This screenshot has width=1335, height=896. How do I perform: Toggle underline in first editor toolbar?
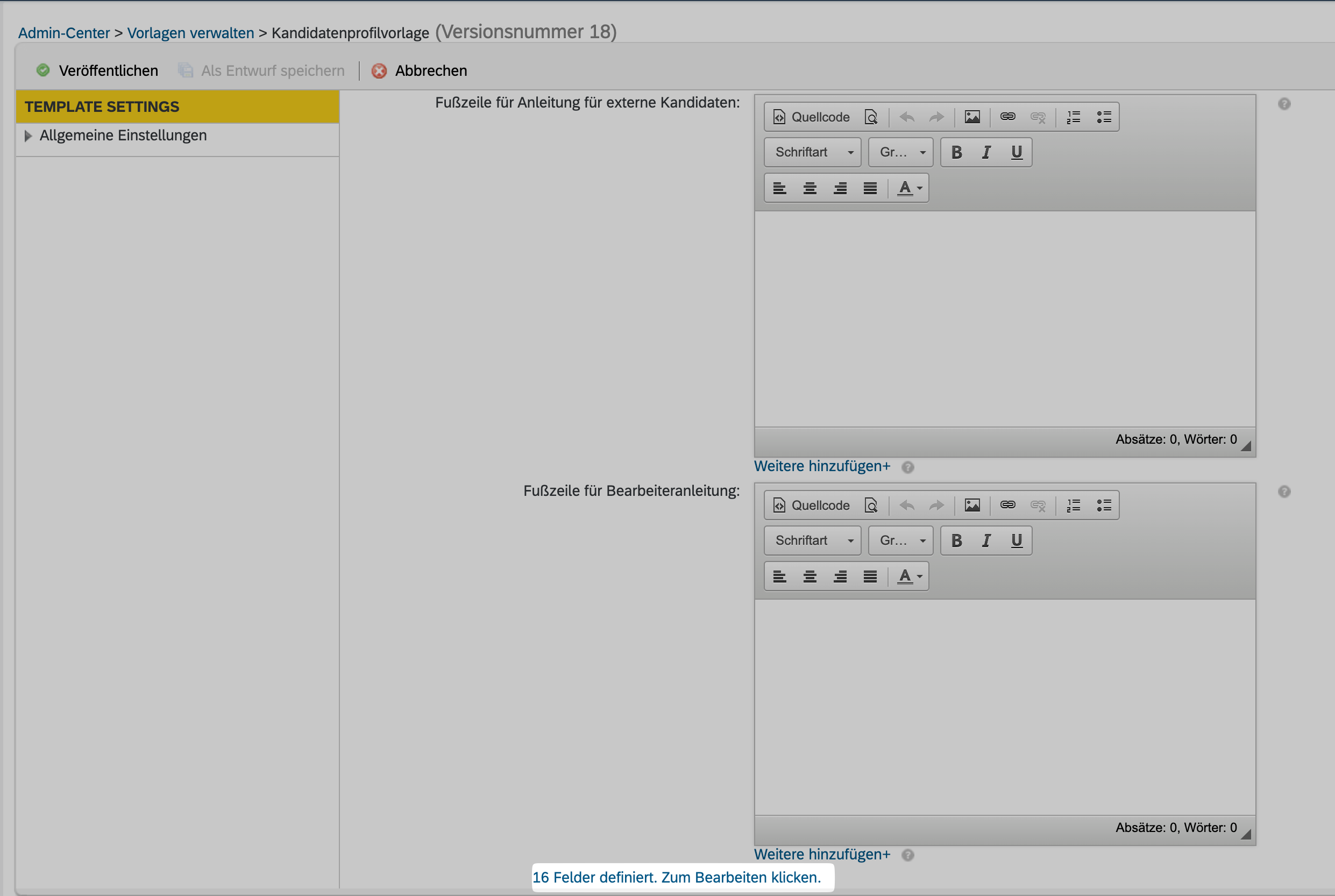coord(1016,153)
